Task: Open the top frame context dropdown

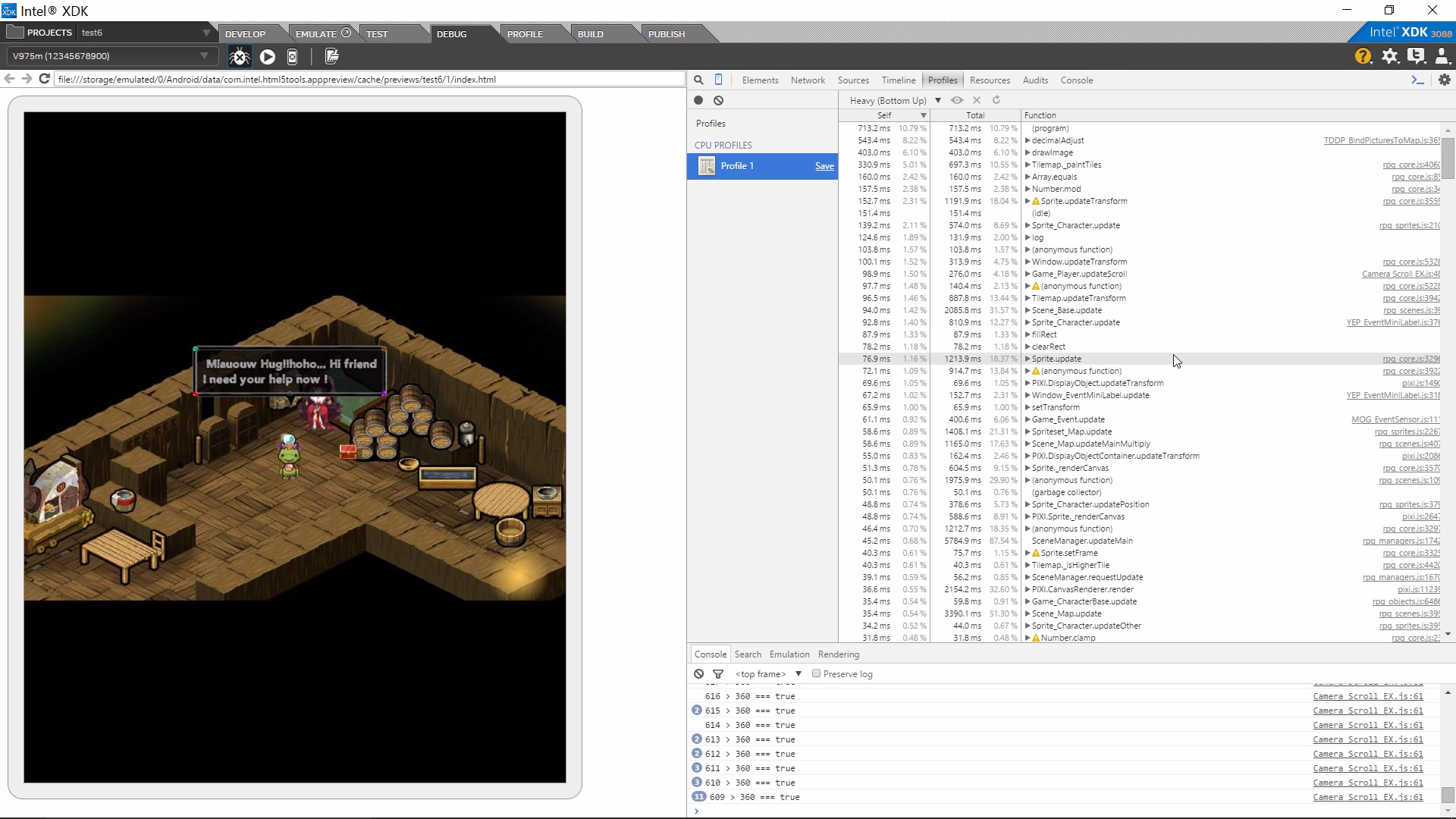Action: [x=798, y=673]
